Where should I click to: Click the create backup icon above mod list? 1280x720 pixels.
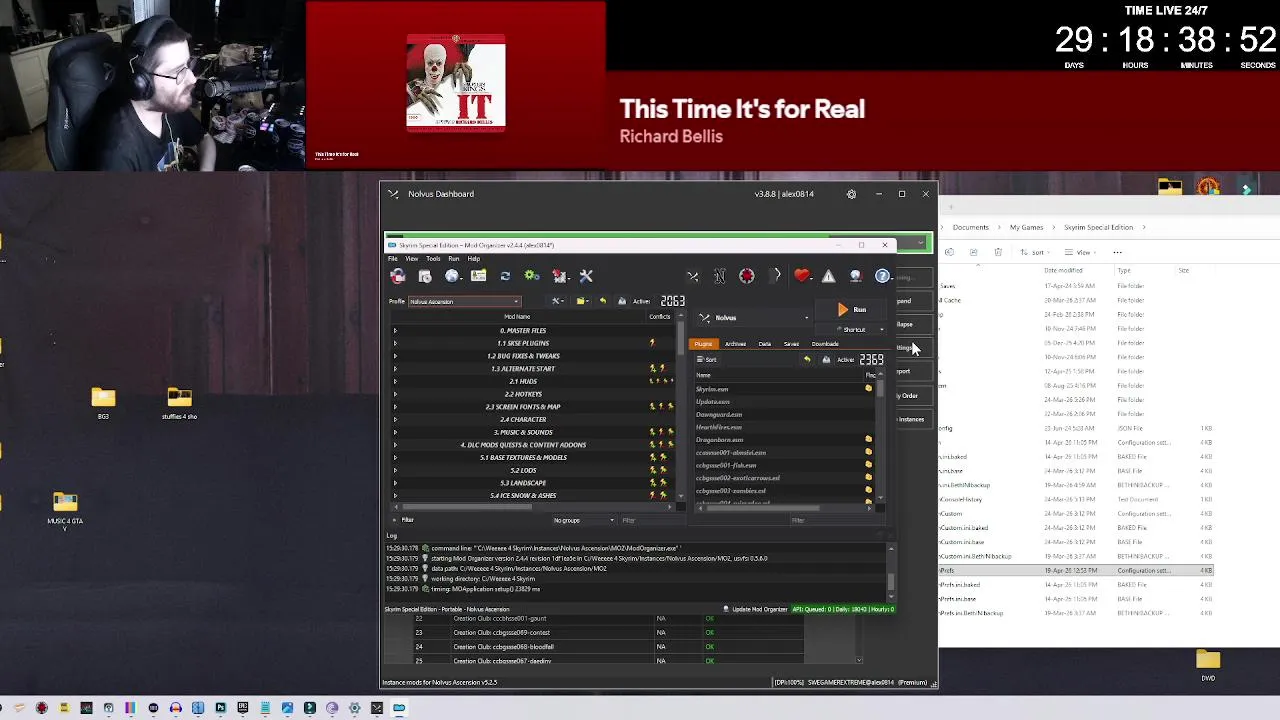click(x=622, y=301)
